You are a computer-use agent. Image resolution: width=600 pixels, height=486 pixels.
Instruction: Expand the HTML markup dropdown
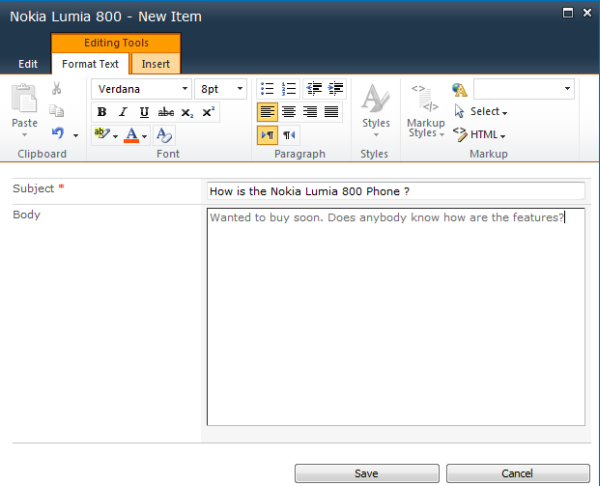coord(479,135)
